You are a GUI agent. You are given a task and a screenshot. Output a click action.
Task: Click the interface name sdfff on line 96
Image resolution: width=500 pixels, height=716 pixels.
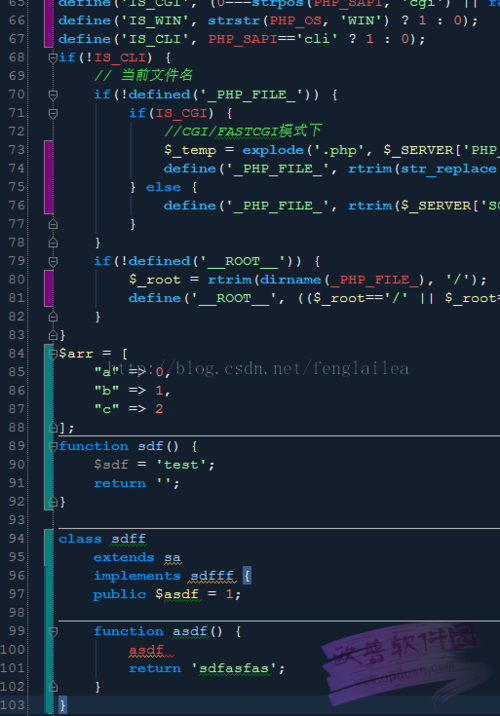(212, 576)
